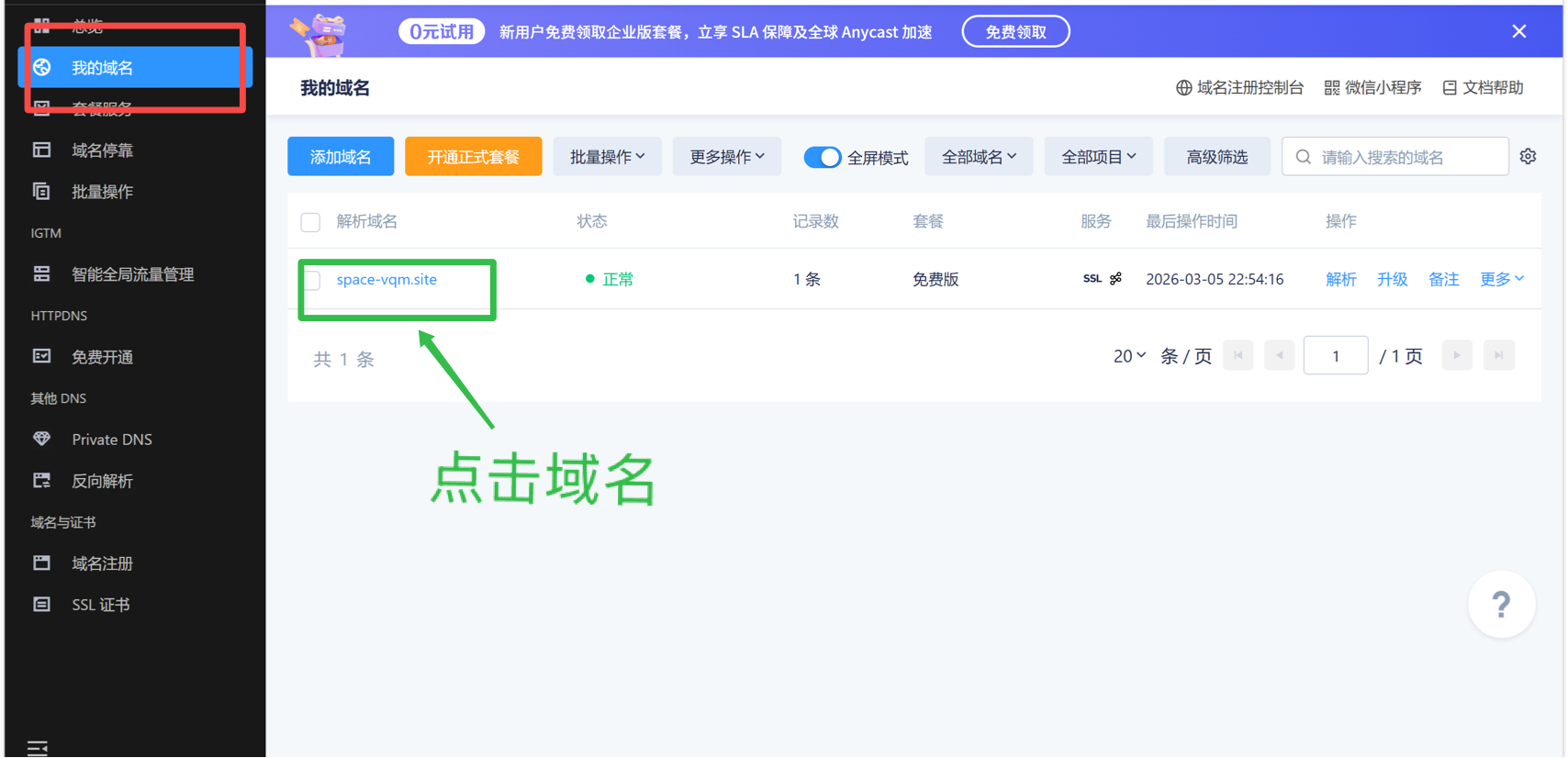Viewport: 1568px width, 758px height.
Task: Expand the 更多 actions in domain row
Action: pyautogui.click(x=1501, y=279)
